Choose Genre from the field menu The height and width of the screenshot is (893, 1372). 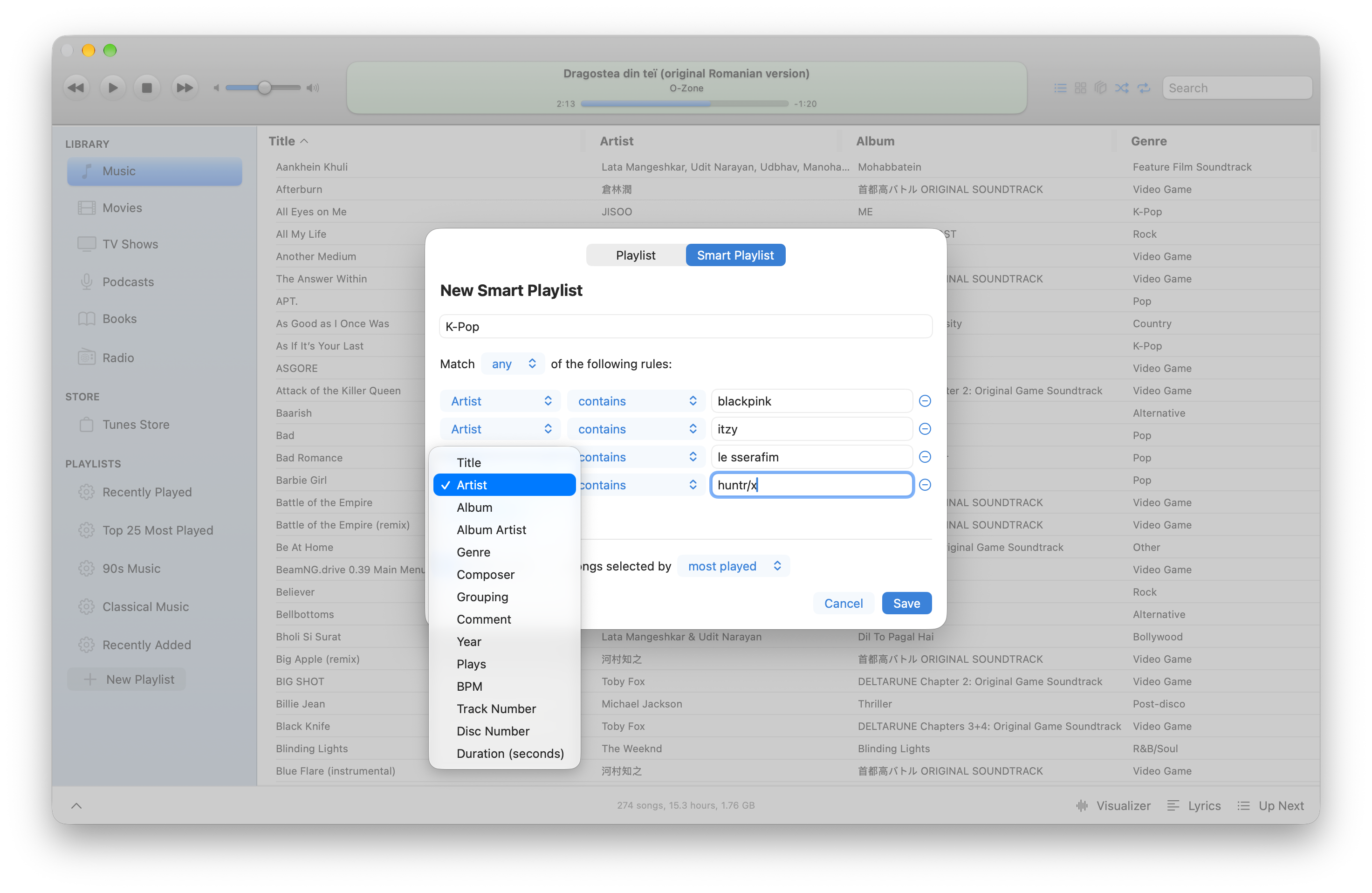504,552
